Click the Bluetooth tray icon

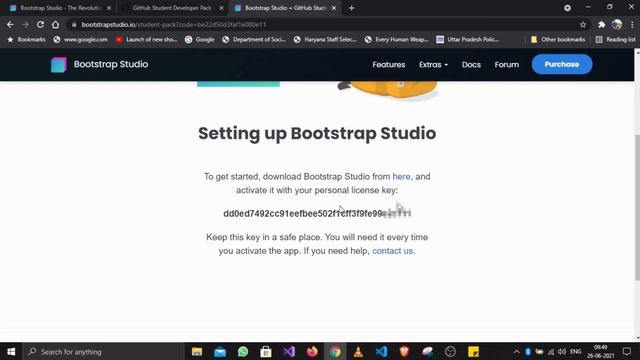[x=528, y=351]
